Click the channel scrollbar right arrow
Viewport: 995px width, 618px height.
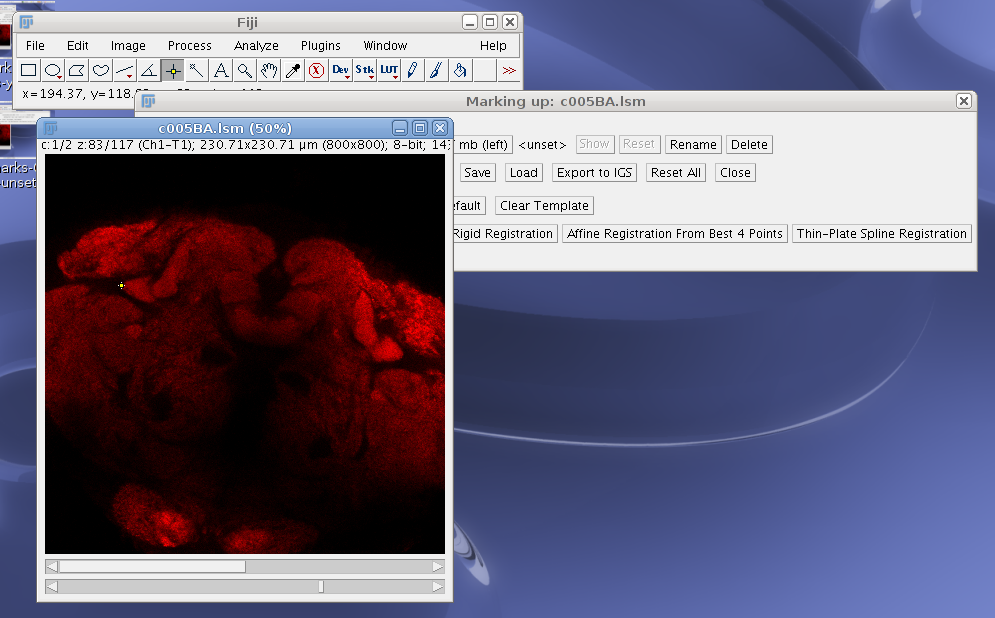point(438,567)
